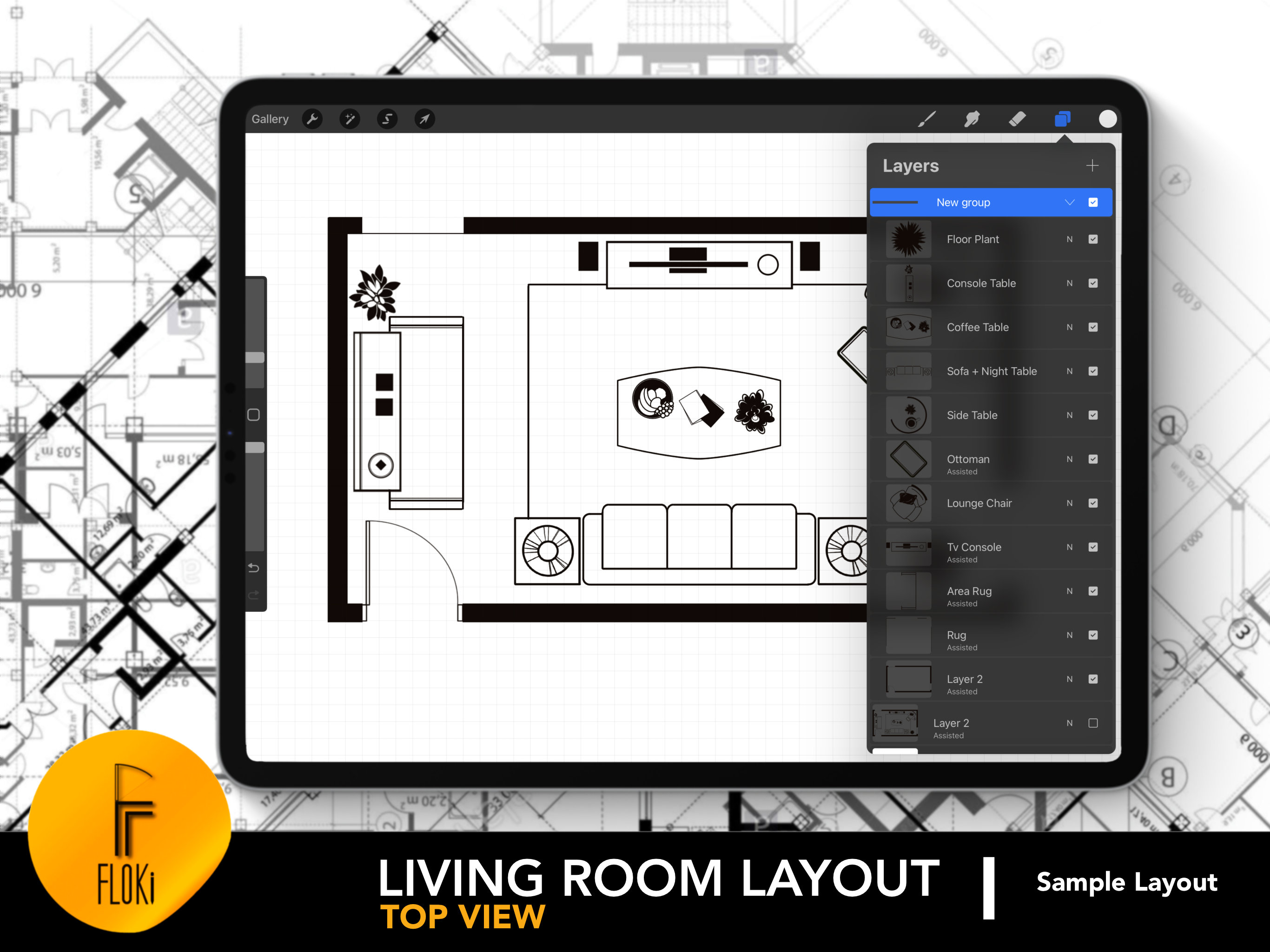The height and width of the screenshot is (952, 1270).
Task: Select the Lounge Chair layer thumbnail
Action: [x=908, y=503]
